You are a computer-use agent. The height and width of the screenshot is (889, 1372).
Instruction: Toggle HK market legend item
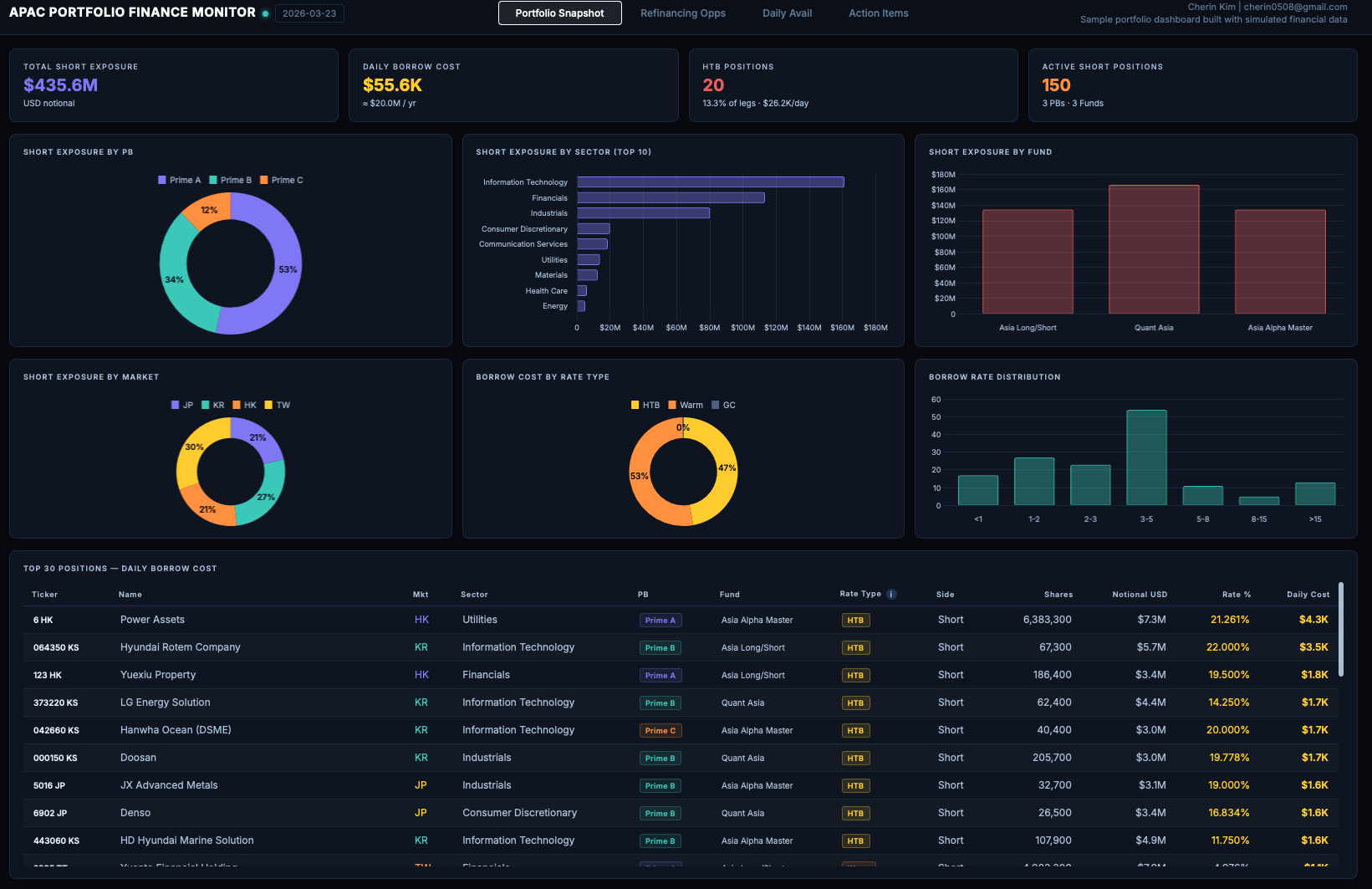(x=244, y=405)
